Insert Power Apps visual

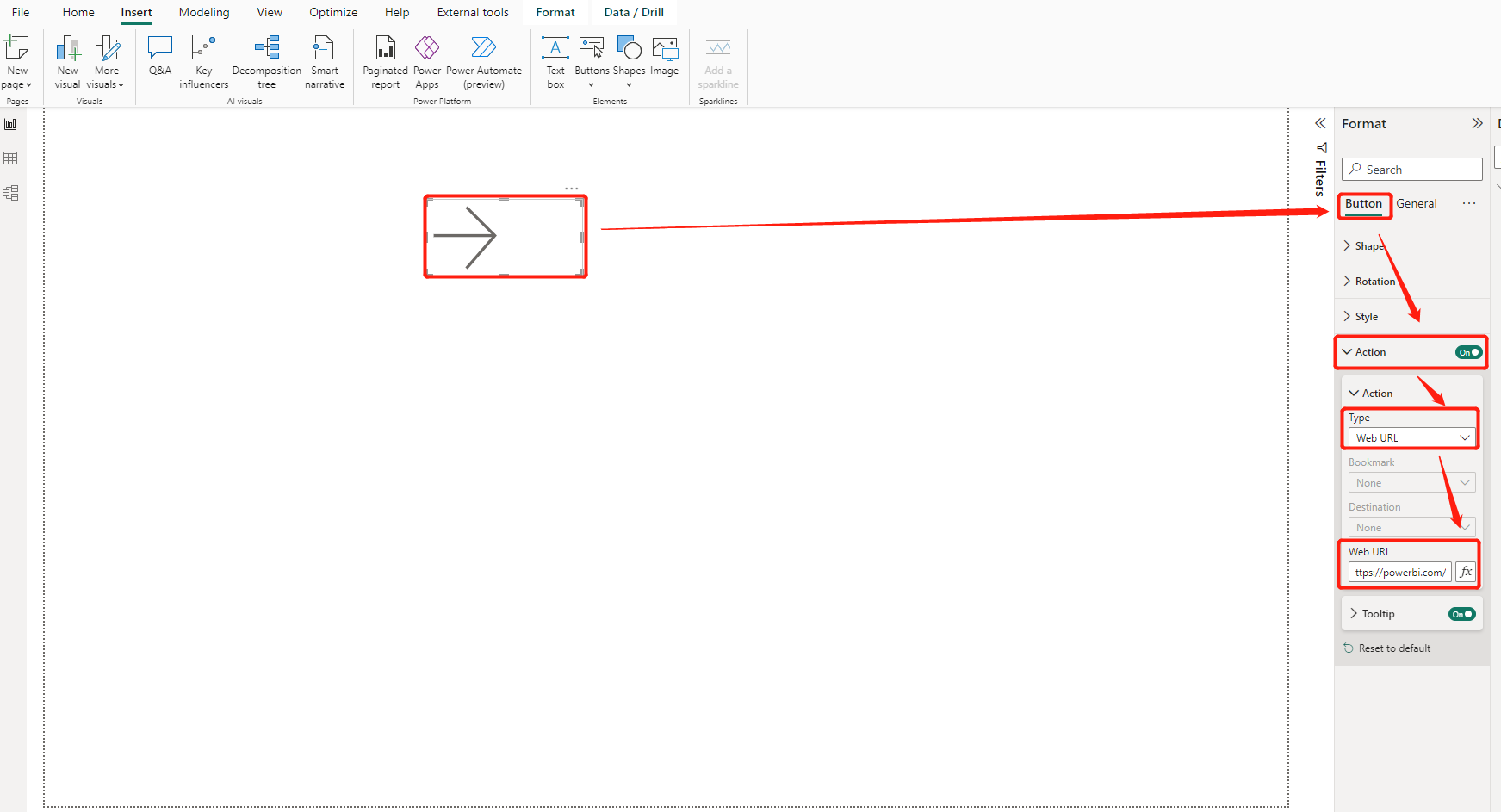(x=427, y=62)
